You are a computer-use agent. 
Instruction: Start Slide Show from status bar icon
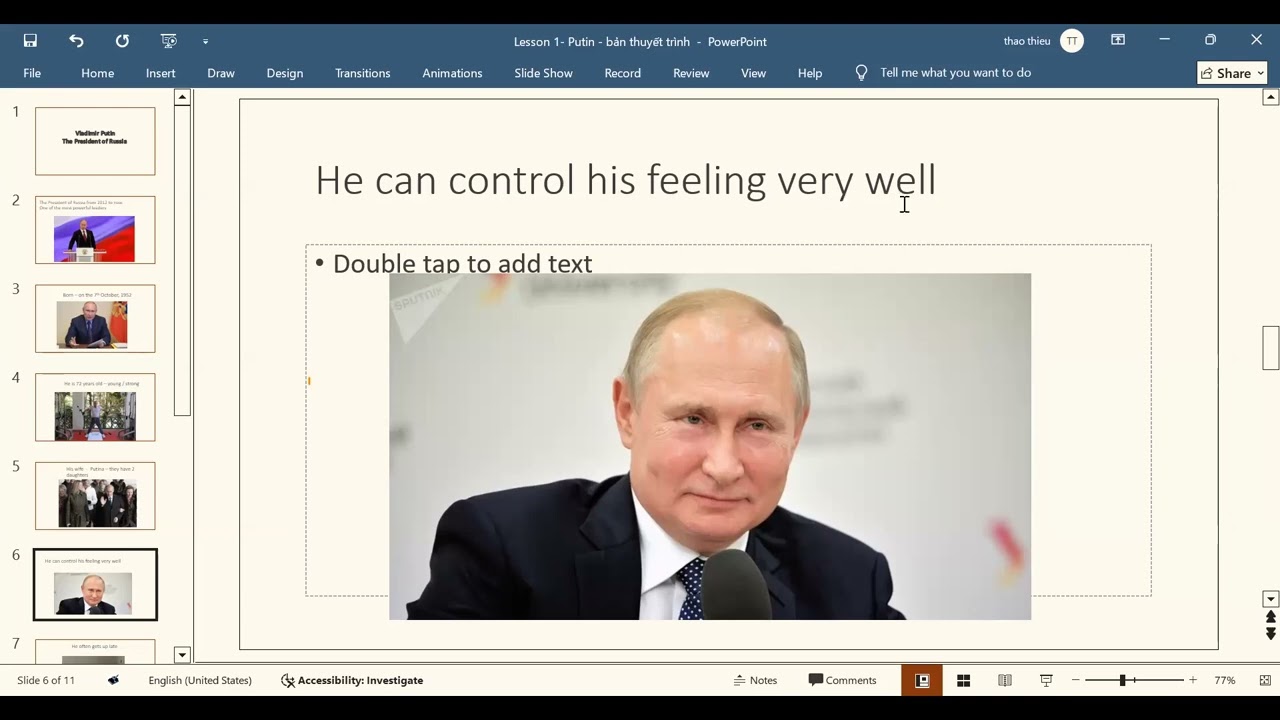tap(1046, 680)
